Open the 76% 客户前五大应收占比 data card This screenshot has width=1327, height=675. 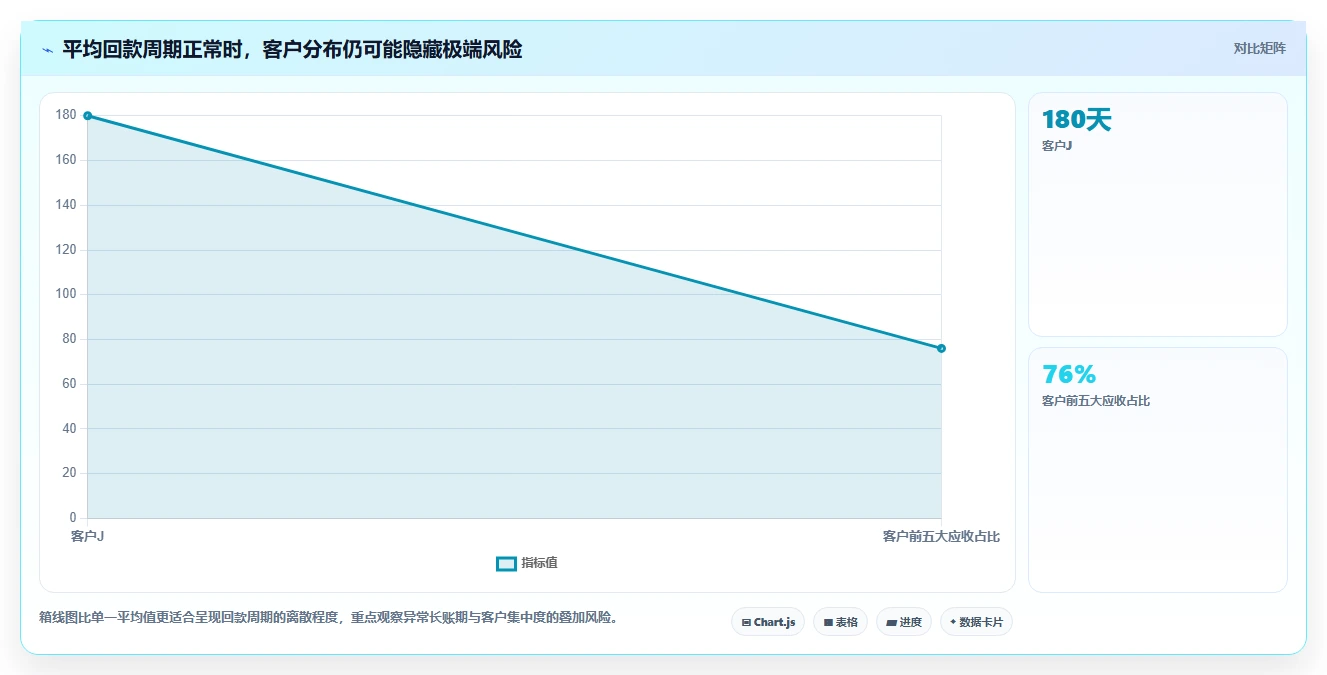coord(1157,470)
